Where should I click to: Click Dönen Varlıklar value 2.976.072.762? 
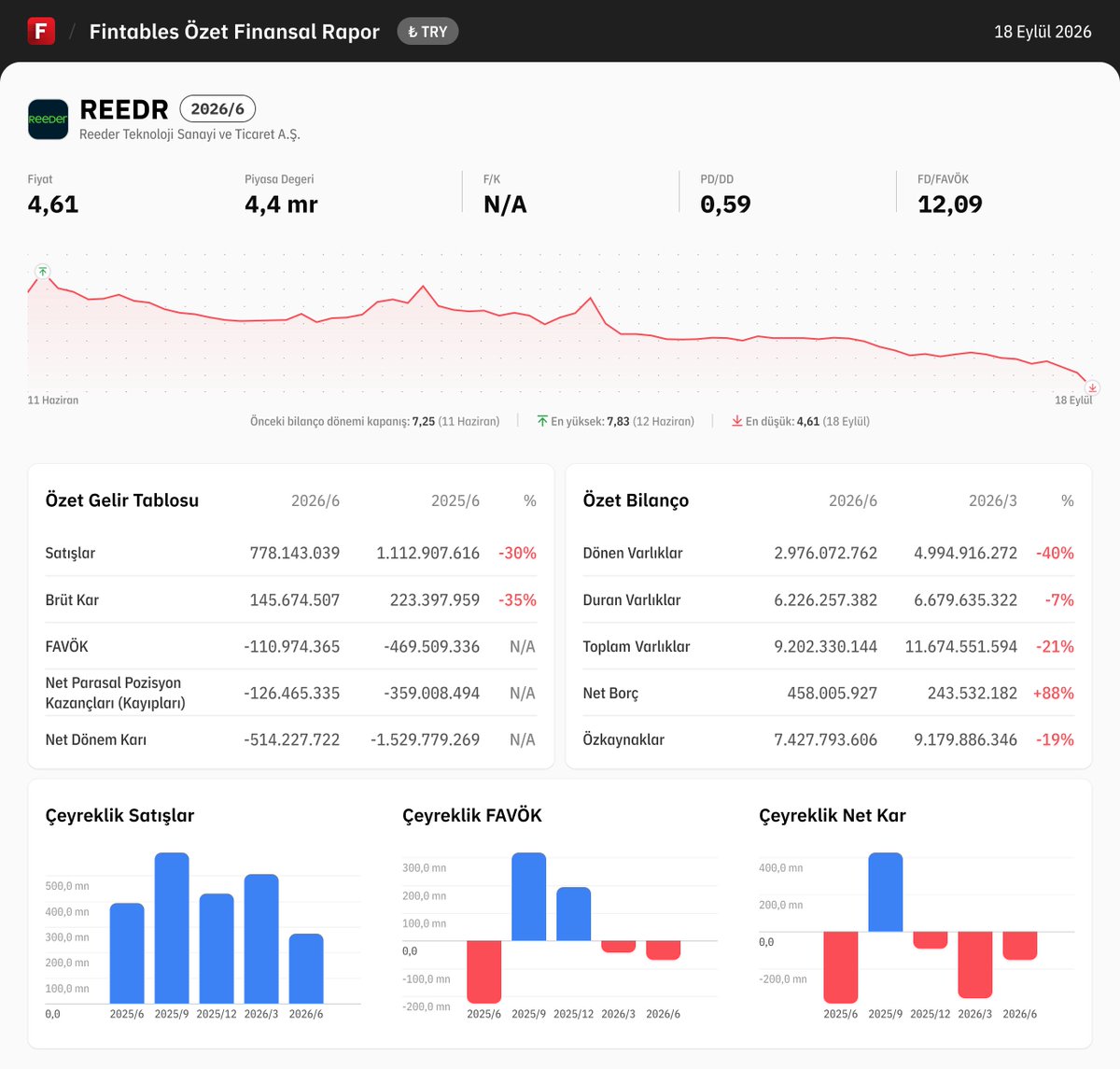825,553
